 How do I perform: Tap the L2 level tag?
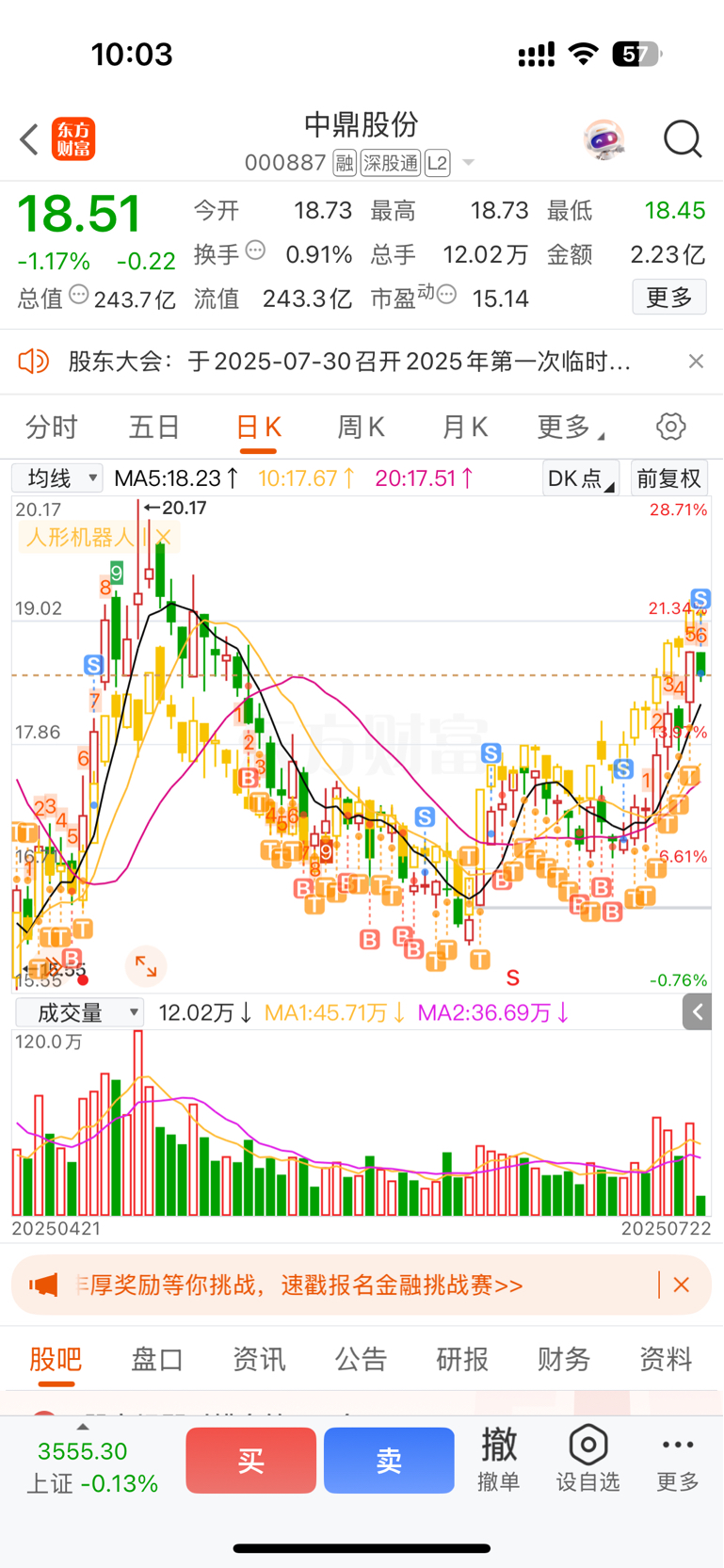pyautogui.click(x=437, y=164)
